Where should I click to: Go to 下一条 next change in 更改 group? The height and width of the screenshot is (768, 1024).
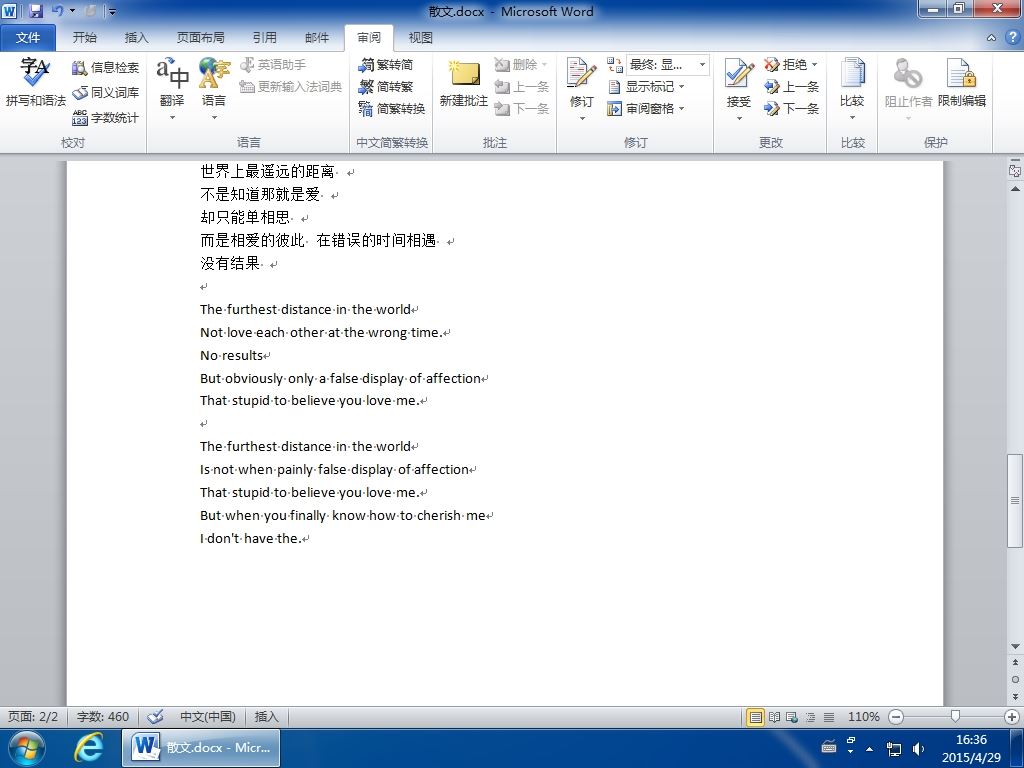click(791, 108)
